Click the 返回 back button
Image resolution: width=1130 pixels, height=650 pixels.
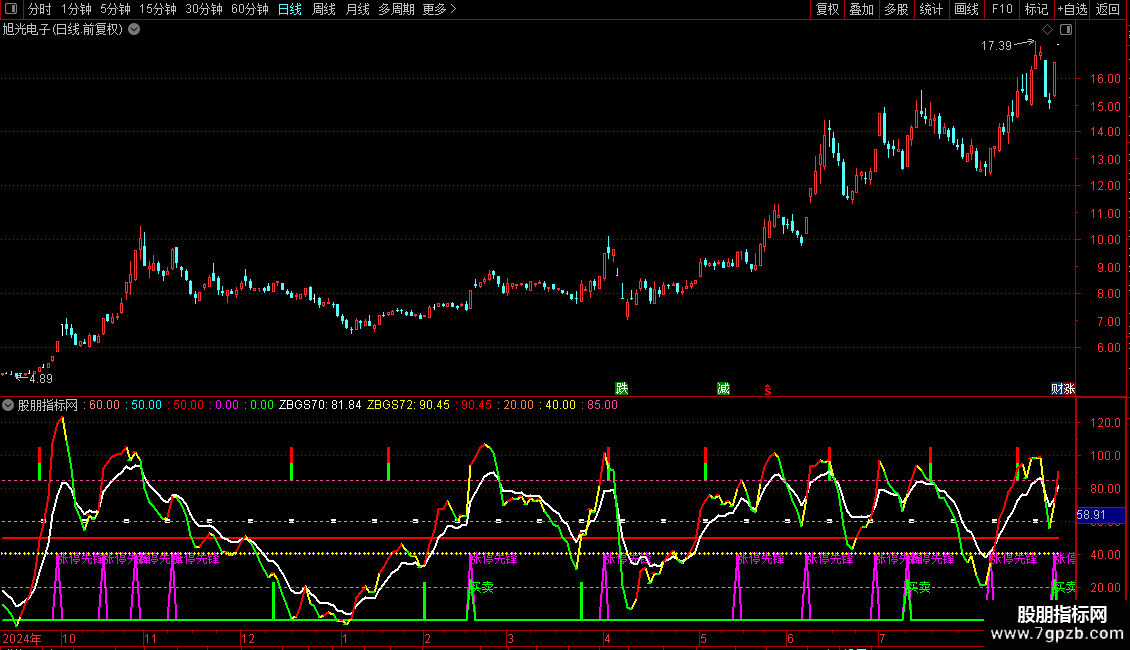[x=1108, y=10]
